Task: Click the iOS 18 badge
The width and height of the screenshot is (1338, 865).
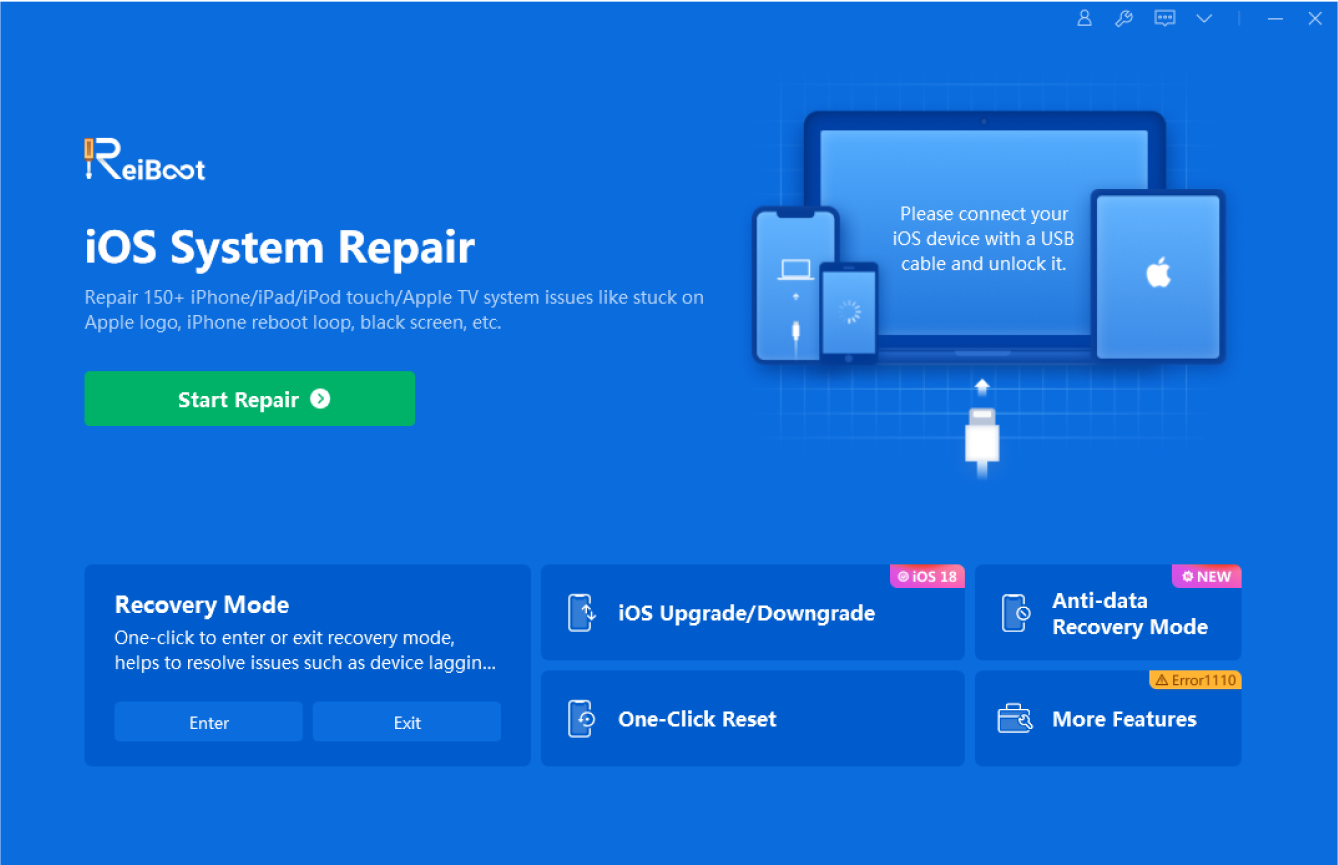Action: click(927, 576)
